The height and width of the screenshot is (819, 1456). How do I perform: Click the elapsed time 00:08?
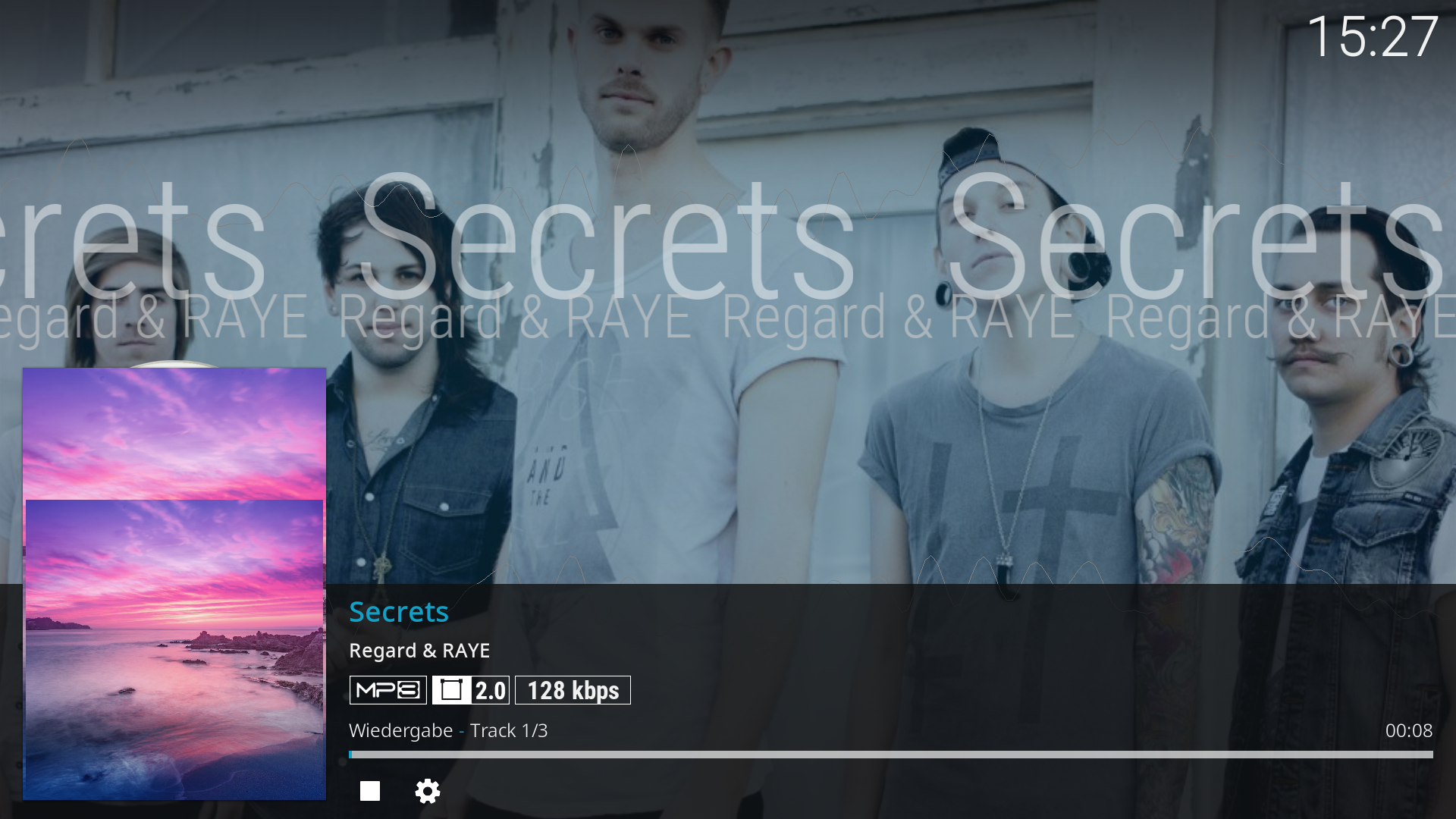click(1409, 730)
